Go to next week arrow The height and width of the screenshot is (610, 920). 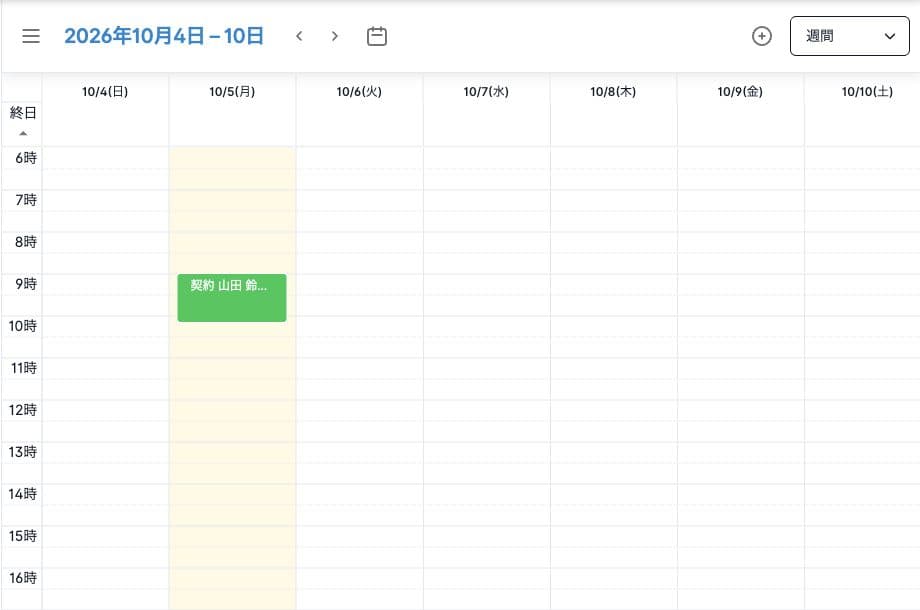click(x=334, y=36)
